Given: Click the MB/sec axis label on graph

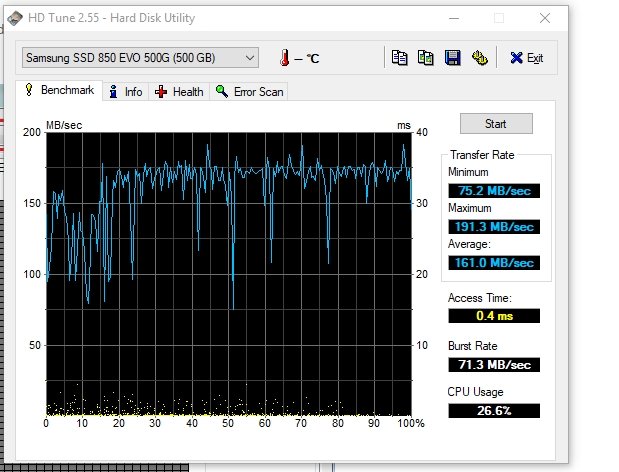Looking at the screenshot, I should pos(64,125).
